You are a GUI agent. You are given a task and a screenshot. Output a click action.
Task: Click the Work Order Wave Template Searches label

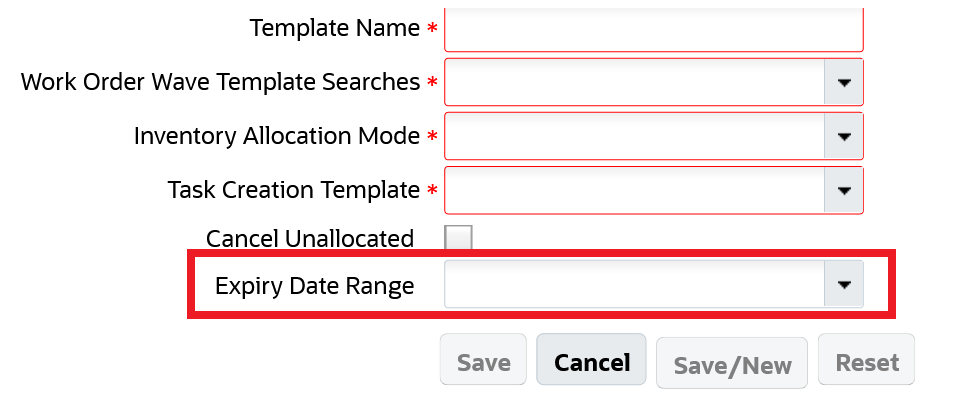(x=220, y=82)
